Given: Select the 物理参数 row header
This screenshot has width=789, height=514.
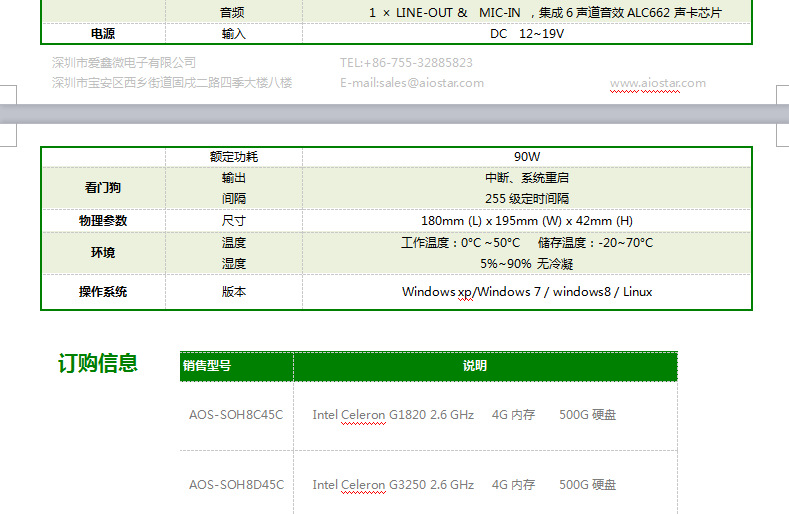Looking at the screenshot, I should click(103, 221).
